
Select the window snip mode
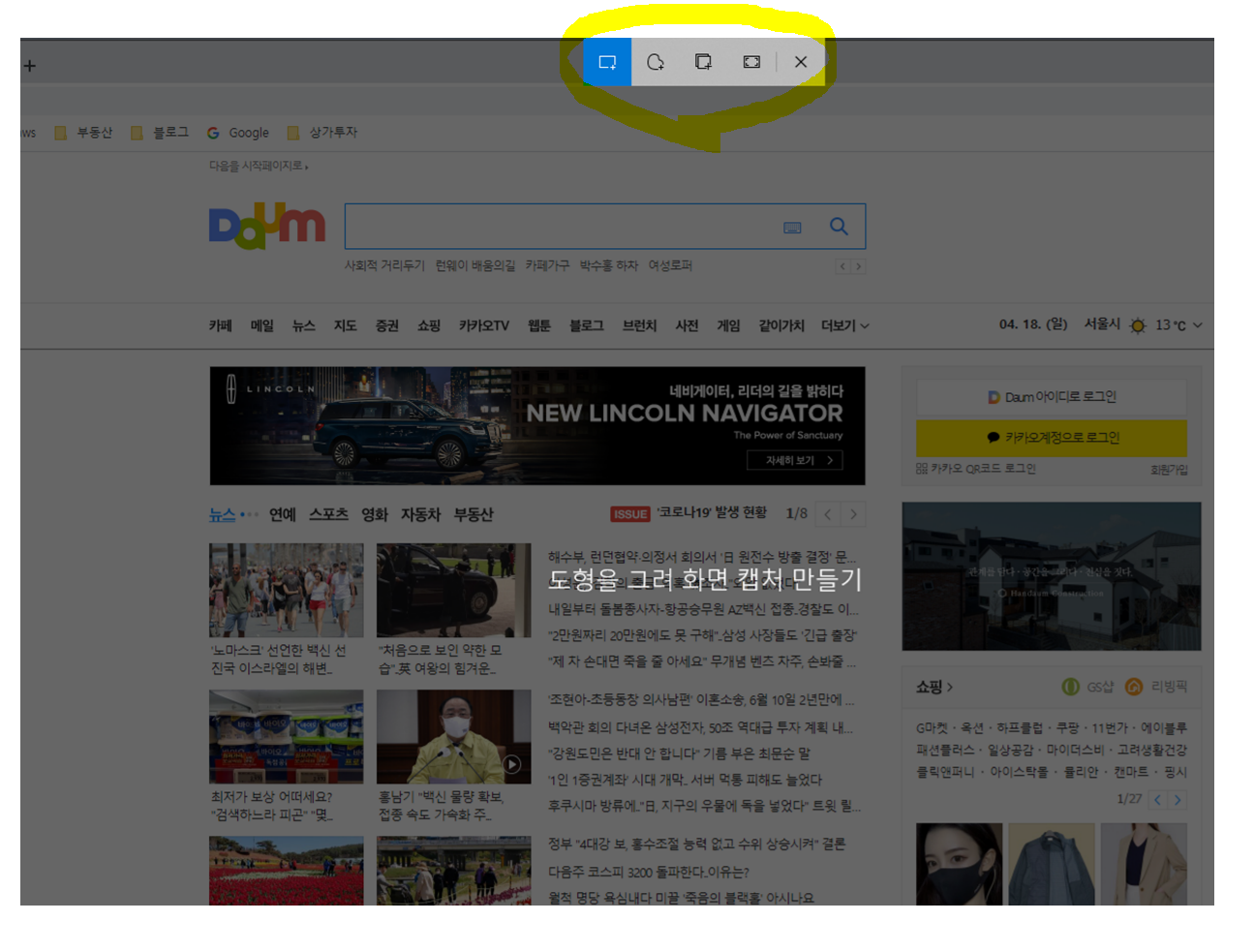click(x=703, y=62)
